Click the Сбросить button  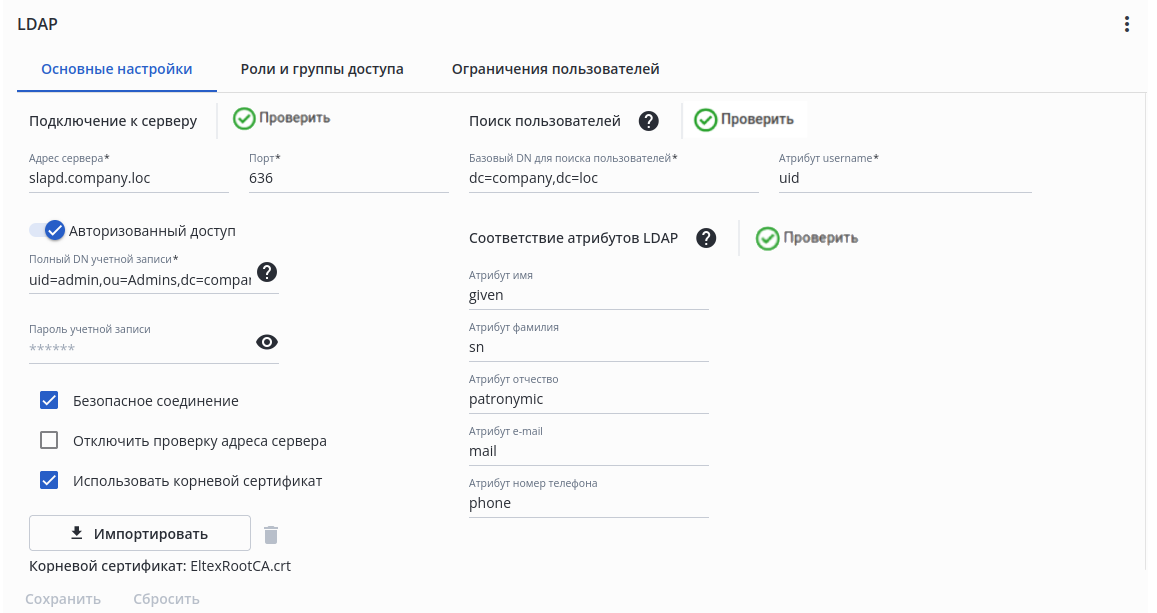click(166, 599)
